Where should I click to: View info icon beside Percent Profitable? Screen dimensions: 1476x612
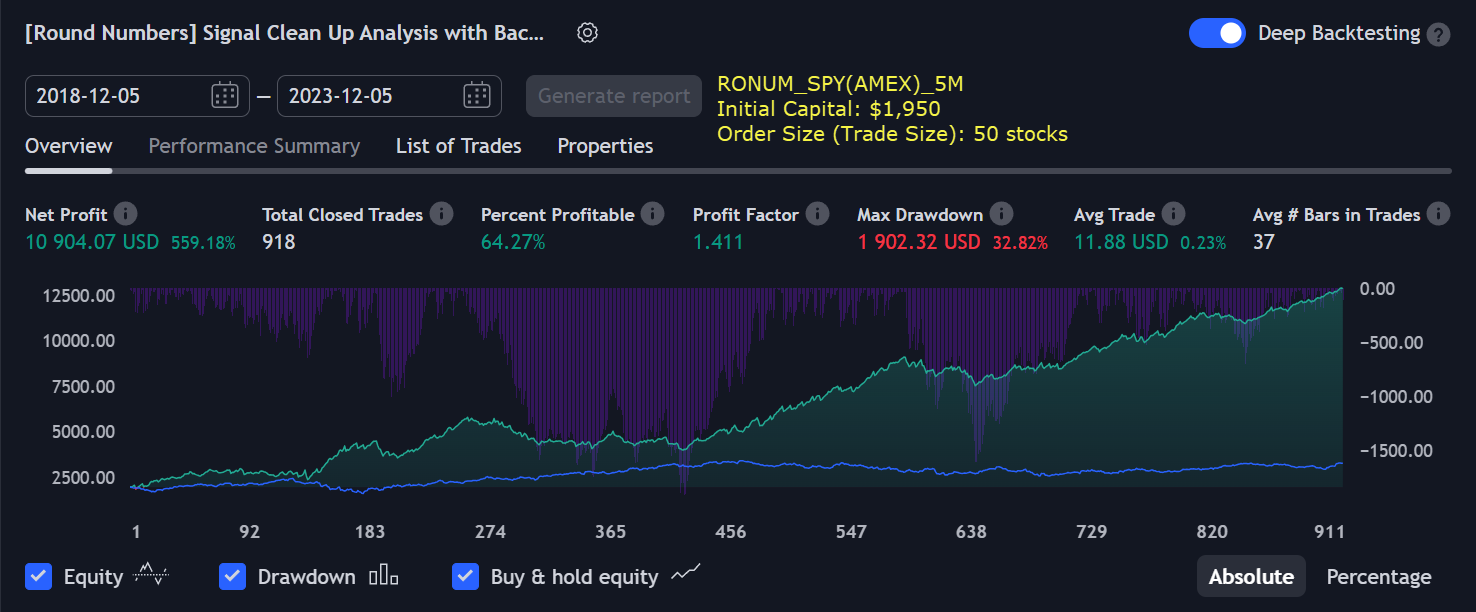[x=652, y=214]
